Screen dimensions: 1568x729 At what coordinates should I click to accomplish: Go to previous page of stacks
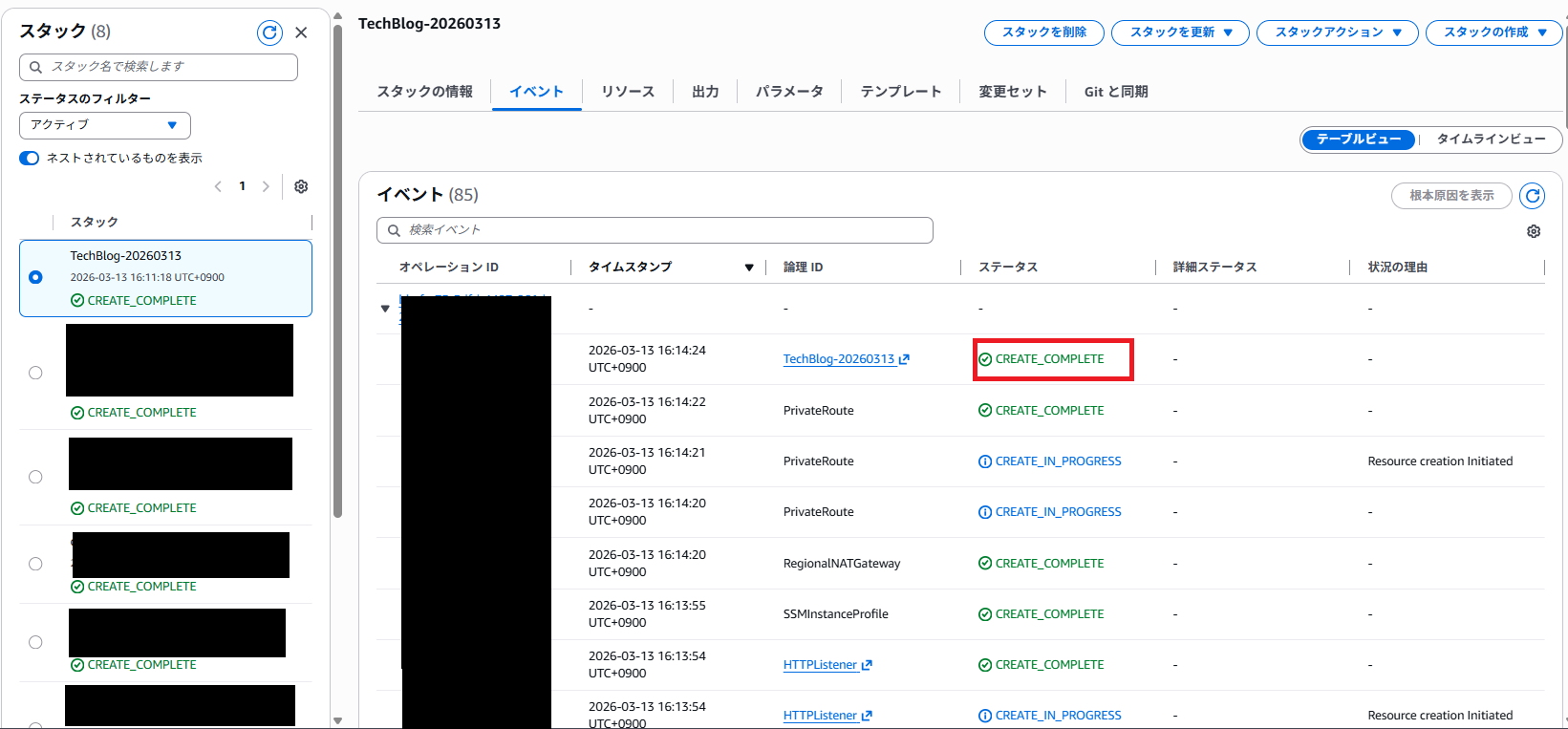[218, 186]
